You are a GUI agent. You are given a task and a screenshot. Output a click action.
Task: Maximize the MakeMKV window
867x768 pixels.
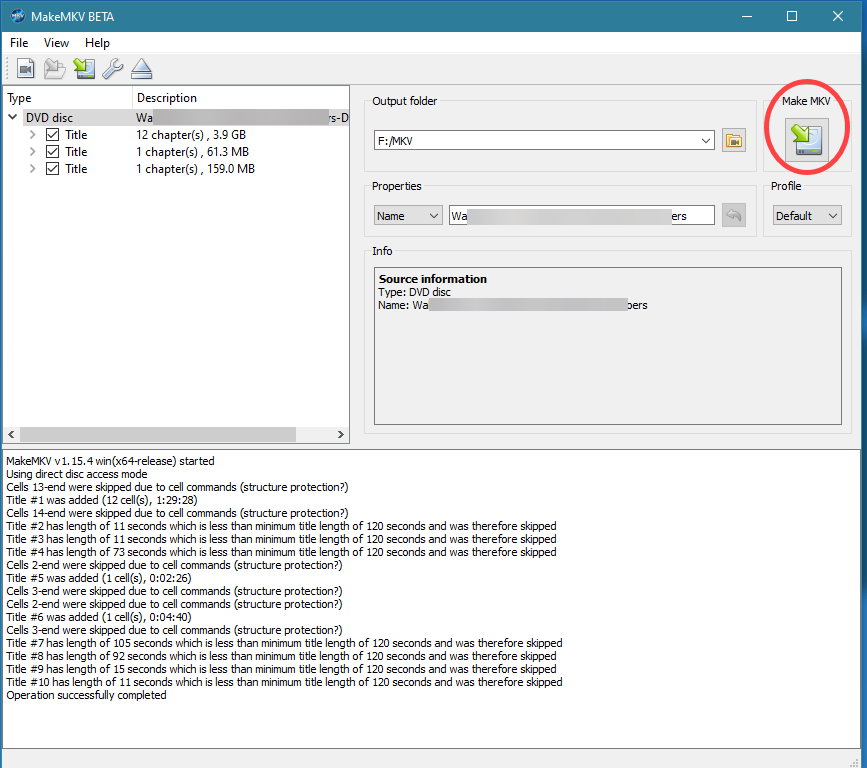[x=792, y=16]
